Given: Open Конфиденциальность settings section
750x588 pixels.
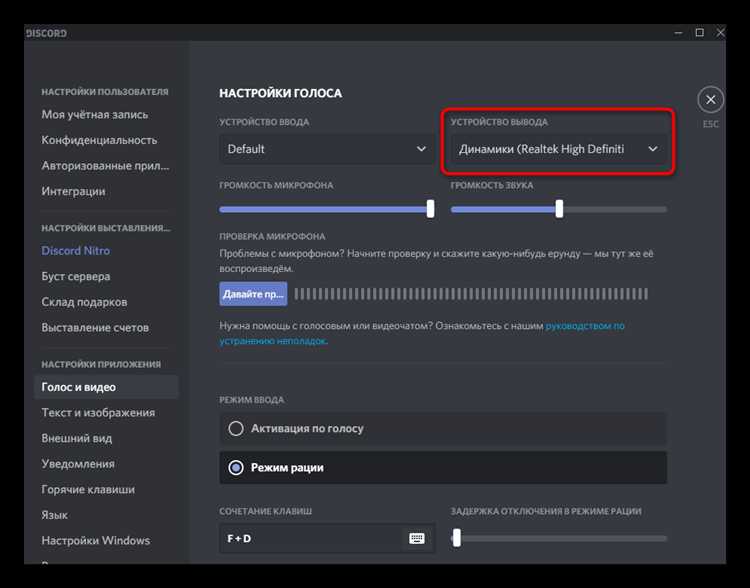Looking at the screenshot, I should pyautogui.click(x=99, y=140).
